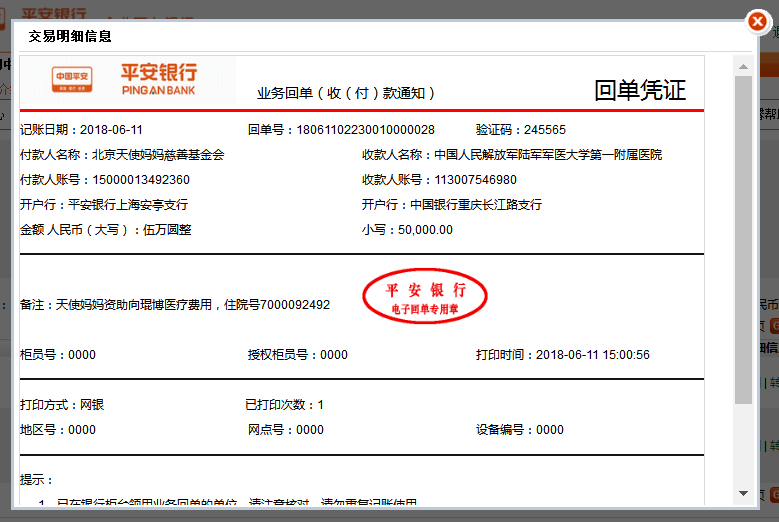Click the 网点号 0000 field
This screenshot has height=522, width=779.
(286, 430)
